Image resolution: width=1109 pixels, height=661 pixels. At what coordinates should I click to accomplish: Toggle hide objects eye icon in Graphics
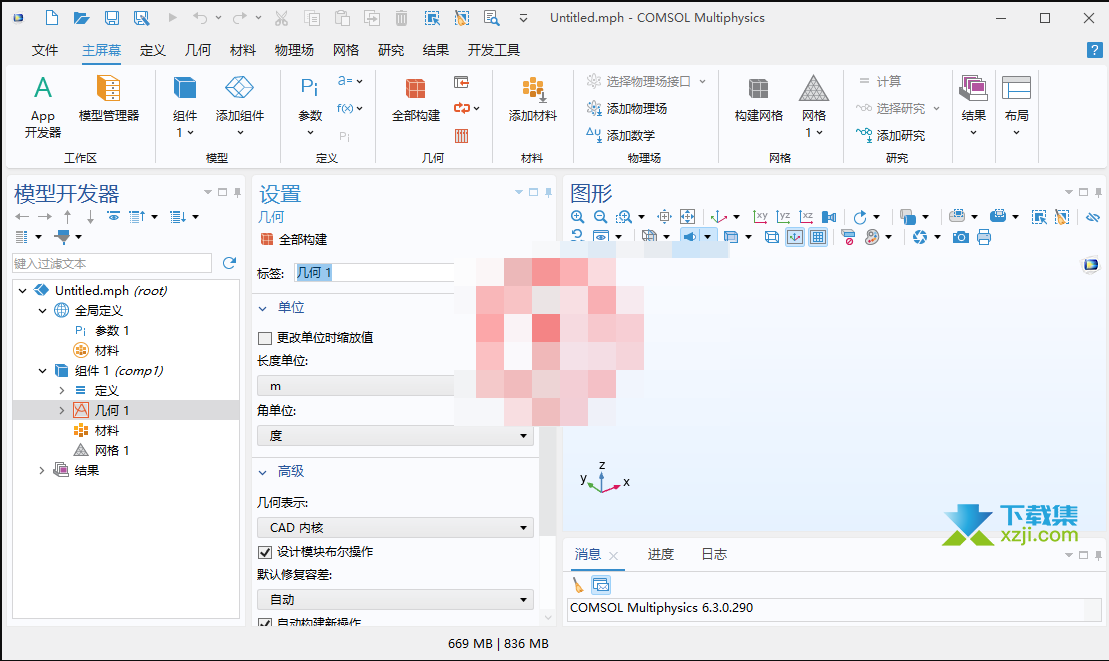point(1093,217)
